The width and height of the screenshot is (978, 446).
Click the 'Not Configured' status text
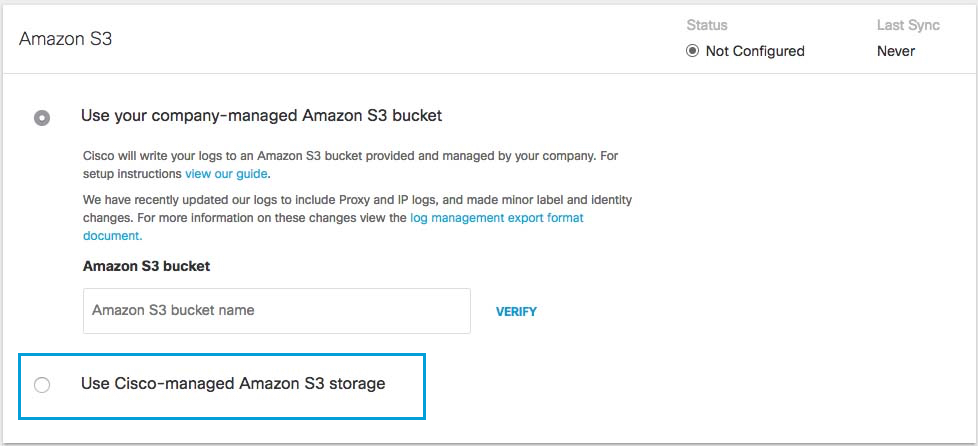(x=754, y=51)
